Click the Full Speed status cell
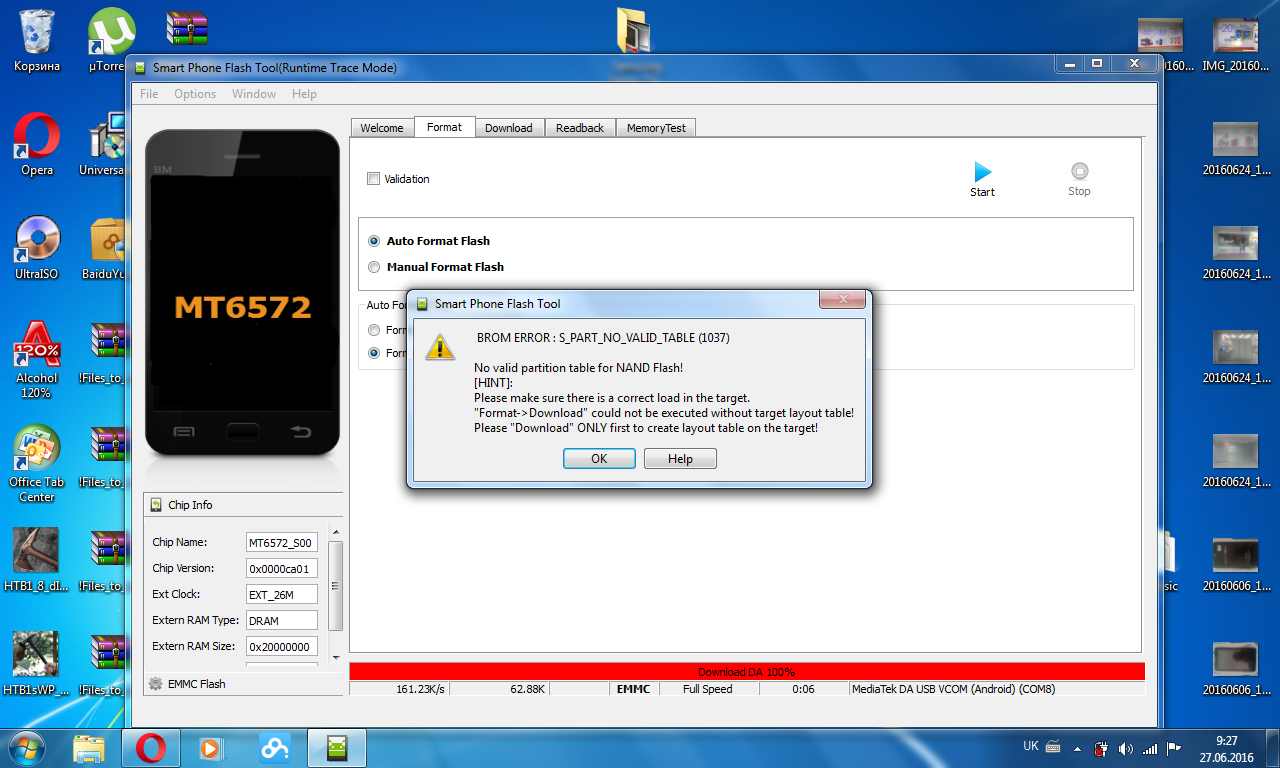 708,689
